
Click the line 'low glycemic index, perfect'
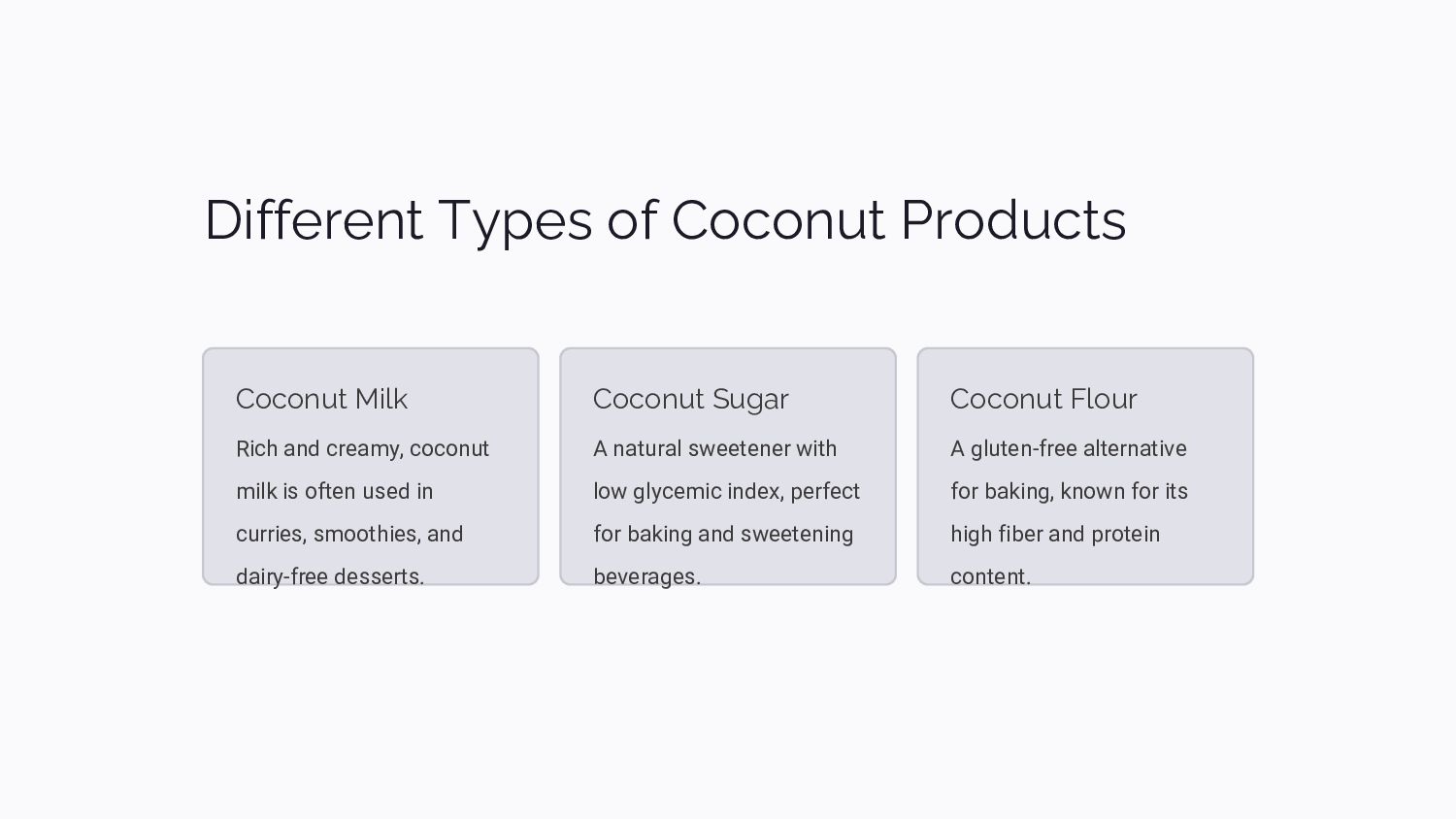point(726,492)
